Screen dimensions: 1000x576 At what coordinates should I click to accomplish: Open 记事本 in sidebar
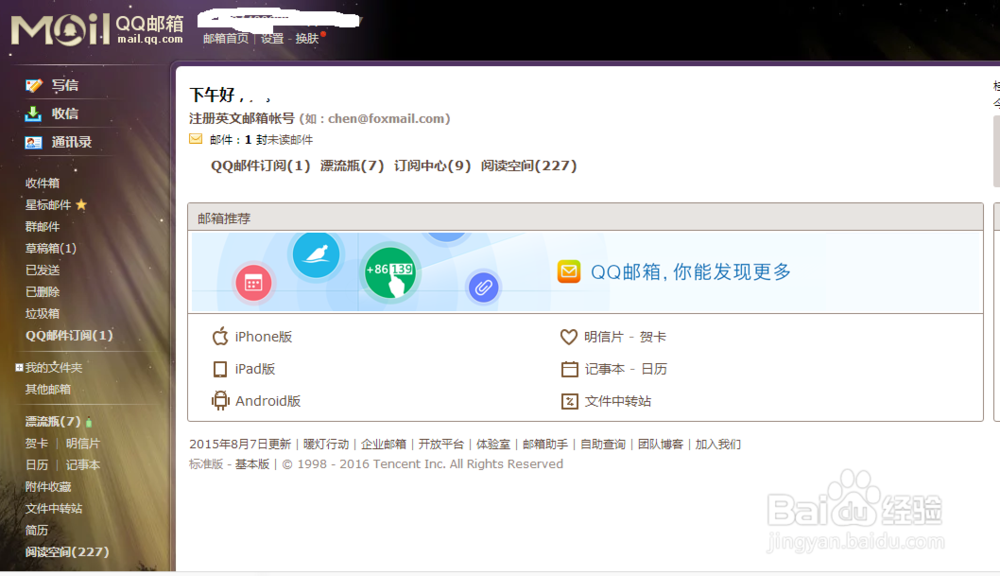tap(83, 465)
